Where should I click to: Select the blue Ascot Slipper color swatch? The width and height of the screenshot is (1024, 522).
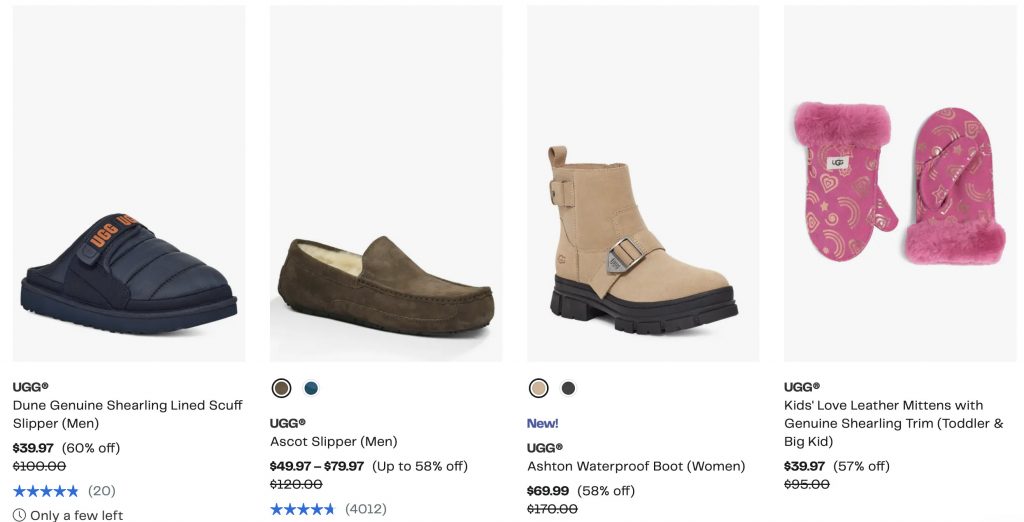[x=311, y=388]
